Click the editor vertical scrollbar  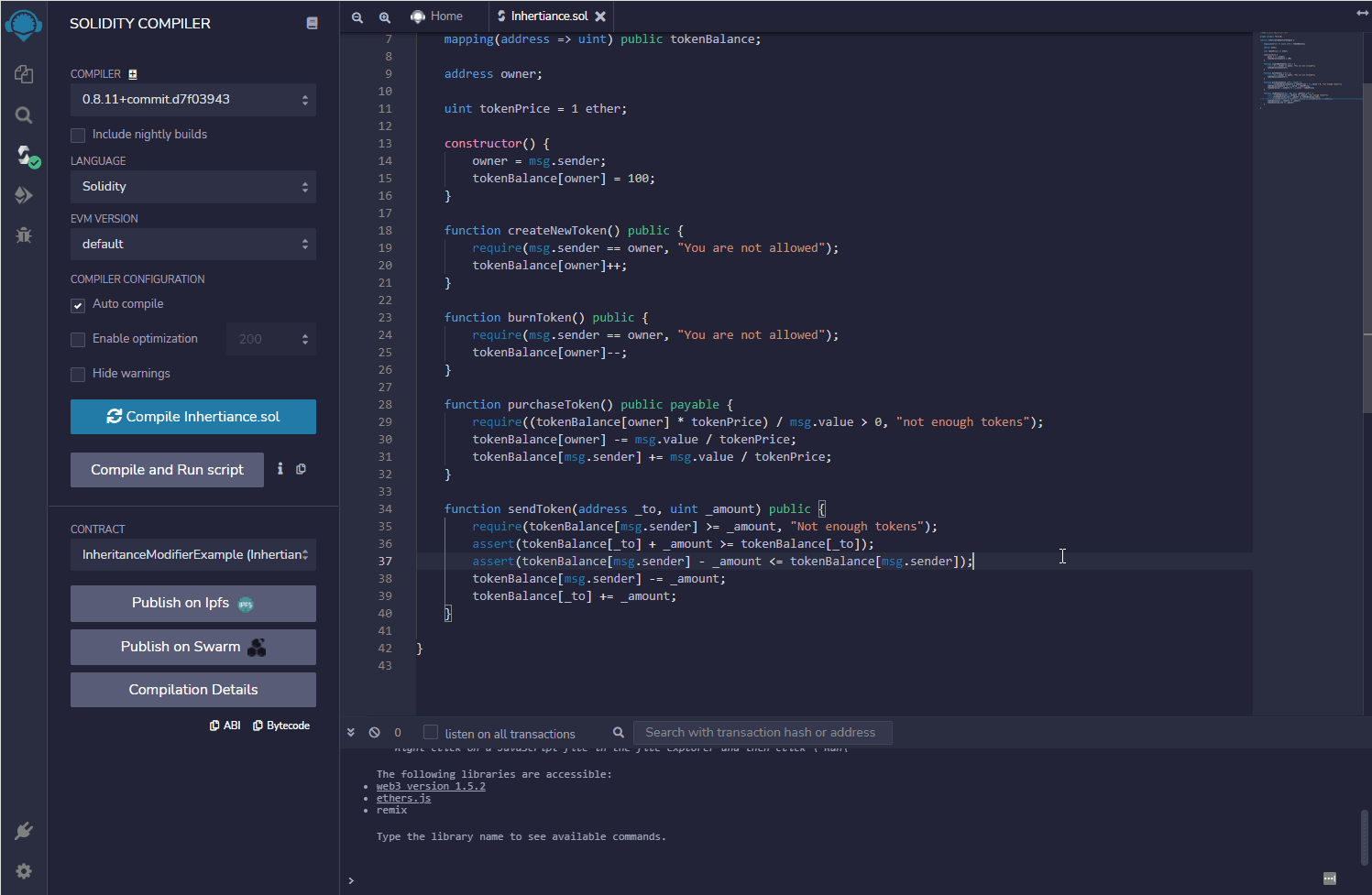(1367, 247)
